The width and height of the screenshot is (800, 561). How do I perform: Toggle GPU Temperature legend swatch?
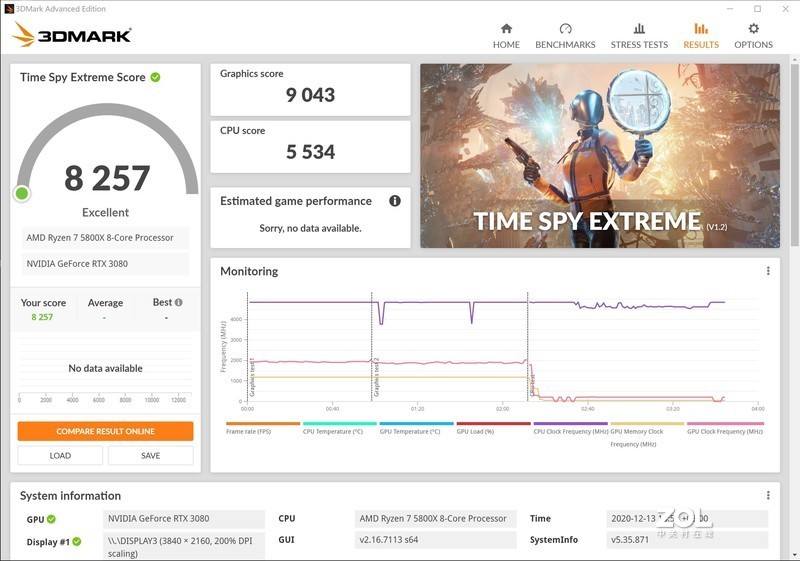coord(416,423)
